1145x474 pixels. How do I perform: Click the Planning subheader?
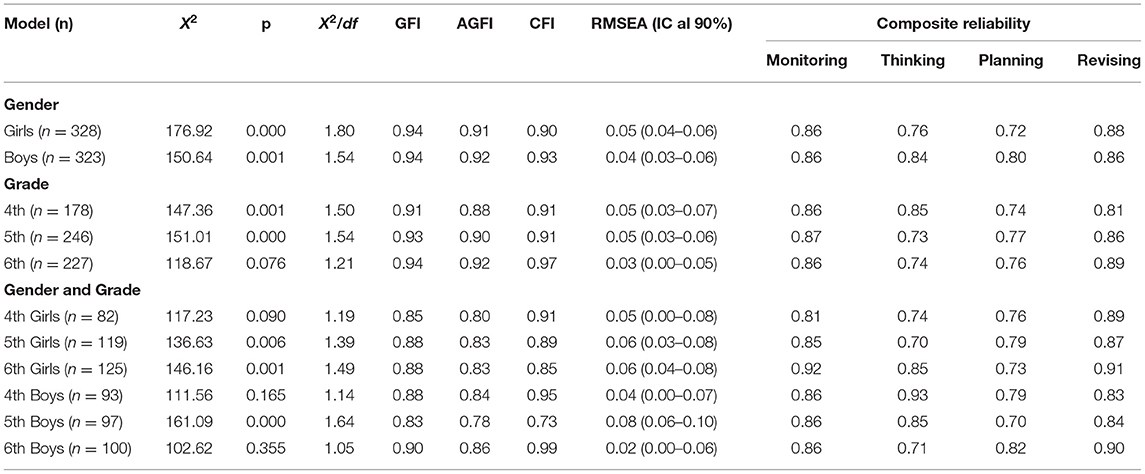pos(1011,61)
